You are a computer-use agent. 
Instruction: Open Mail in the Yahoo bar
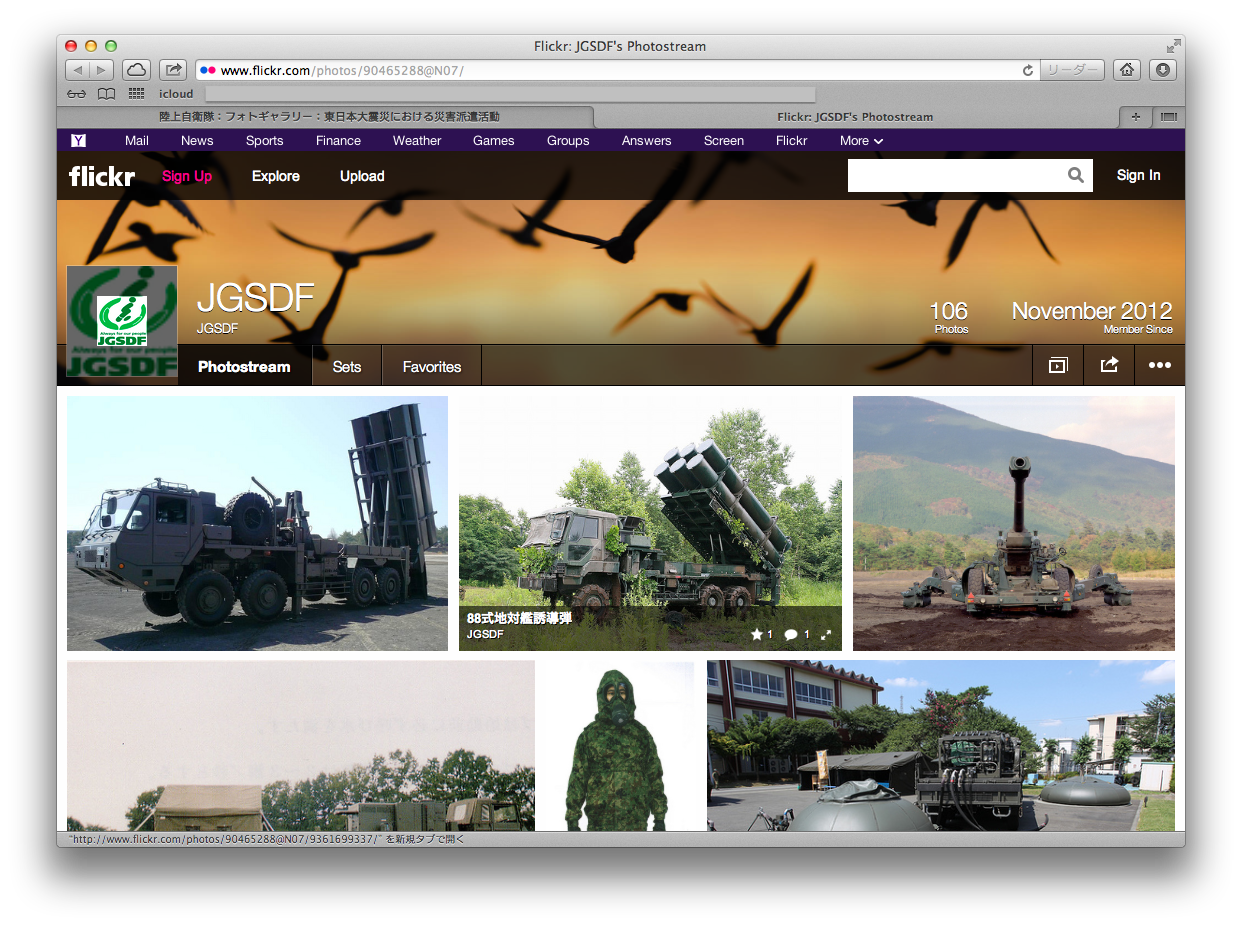[x=137, y=141]
